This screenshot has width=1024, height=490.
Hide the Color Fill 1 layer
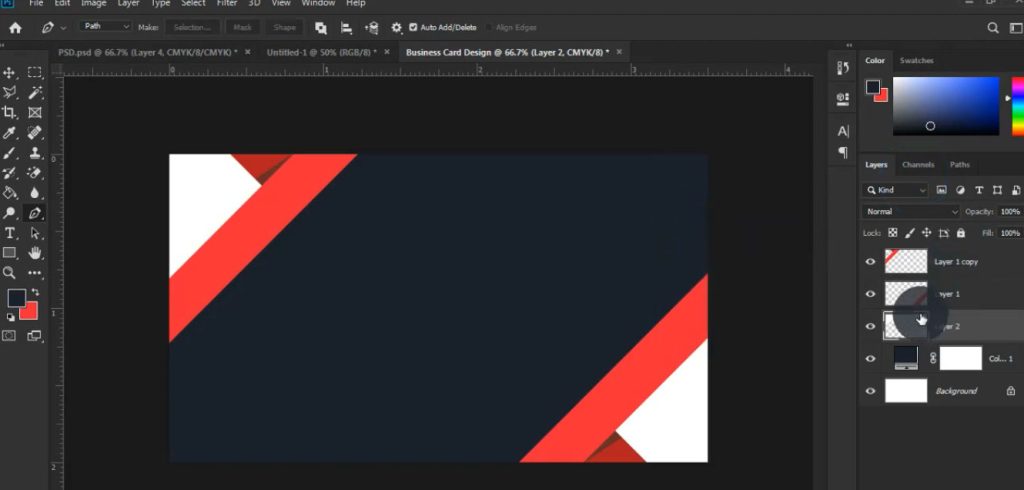870,359
